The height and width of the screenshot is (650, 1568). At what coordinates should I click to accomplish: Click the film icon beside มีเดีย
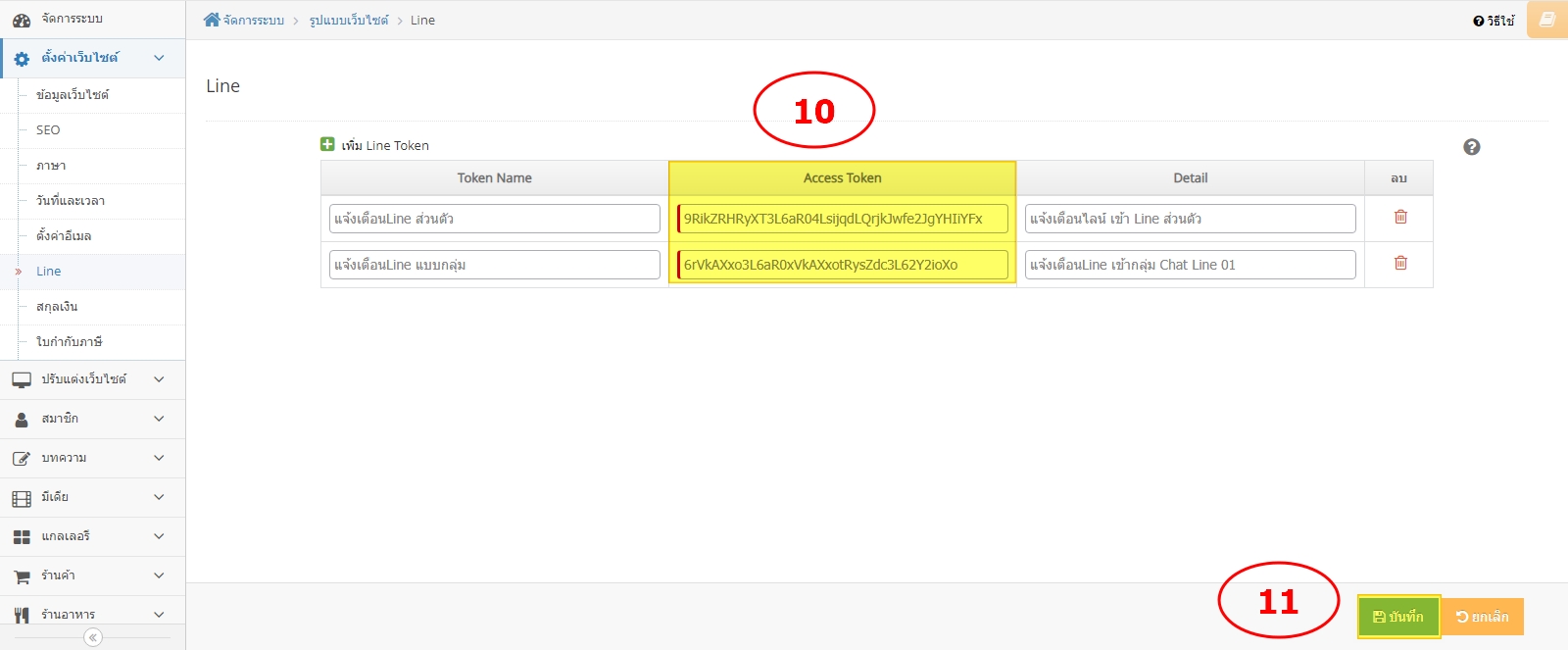pos(22,498)
